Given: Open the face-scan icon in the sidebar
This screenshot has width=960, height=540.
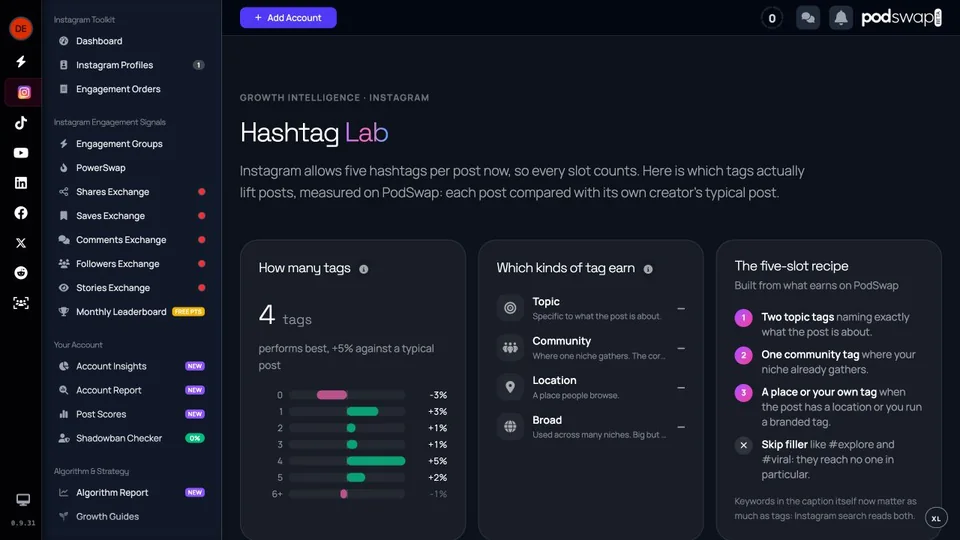Looking at the screenshot, I should click(21, 302).
